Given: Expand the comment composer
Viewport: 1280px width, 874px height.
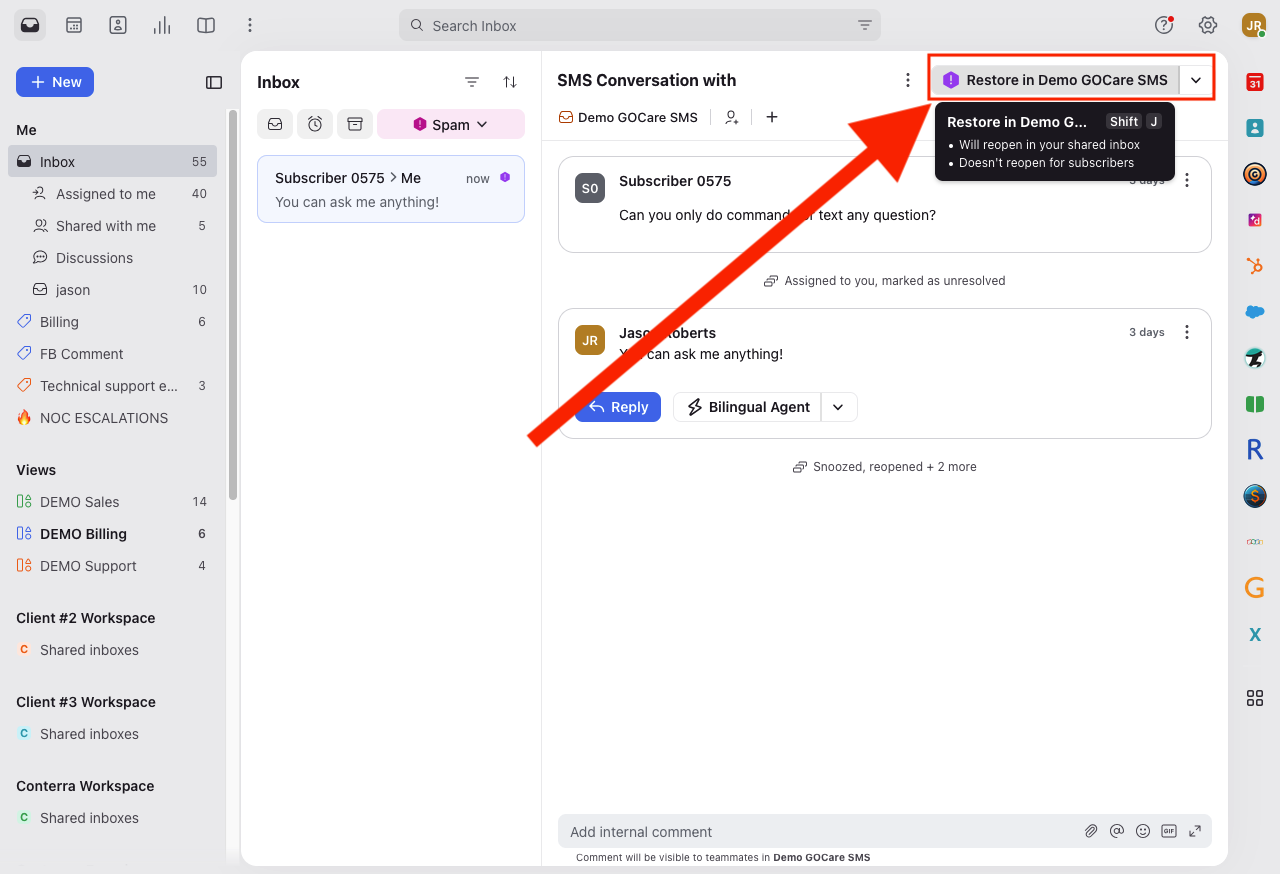Looking at the screenshot, I should [x=1195, y=831].
